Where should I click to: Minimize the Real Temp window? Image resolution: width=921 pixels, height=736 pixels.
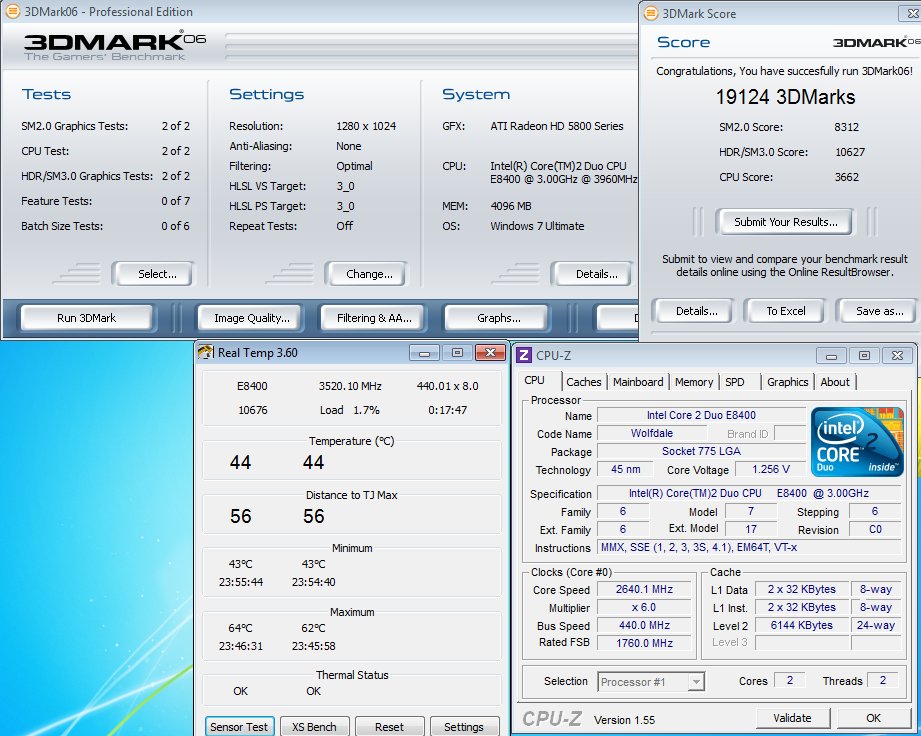click(424, 352)
